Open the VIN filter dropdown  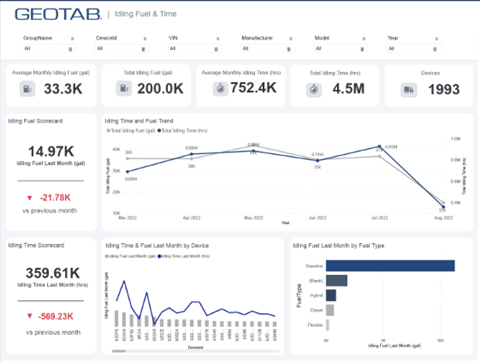[194, 49]
